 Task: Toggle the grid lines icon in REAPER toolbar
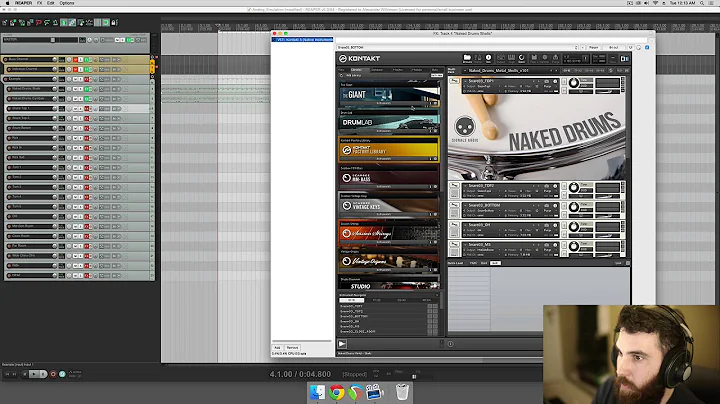point(97,22)
